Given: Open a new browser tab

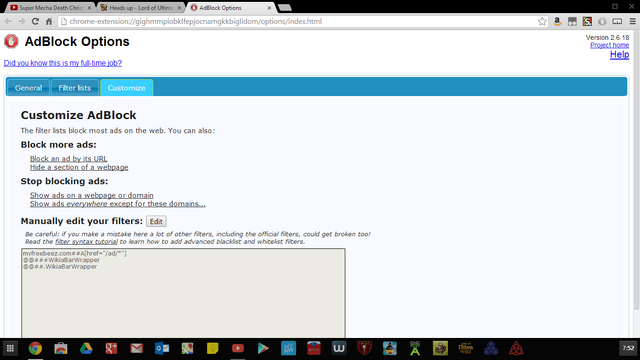Looking at the screenshot, I should point(284,8).
